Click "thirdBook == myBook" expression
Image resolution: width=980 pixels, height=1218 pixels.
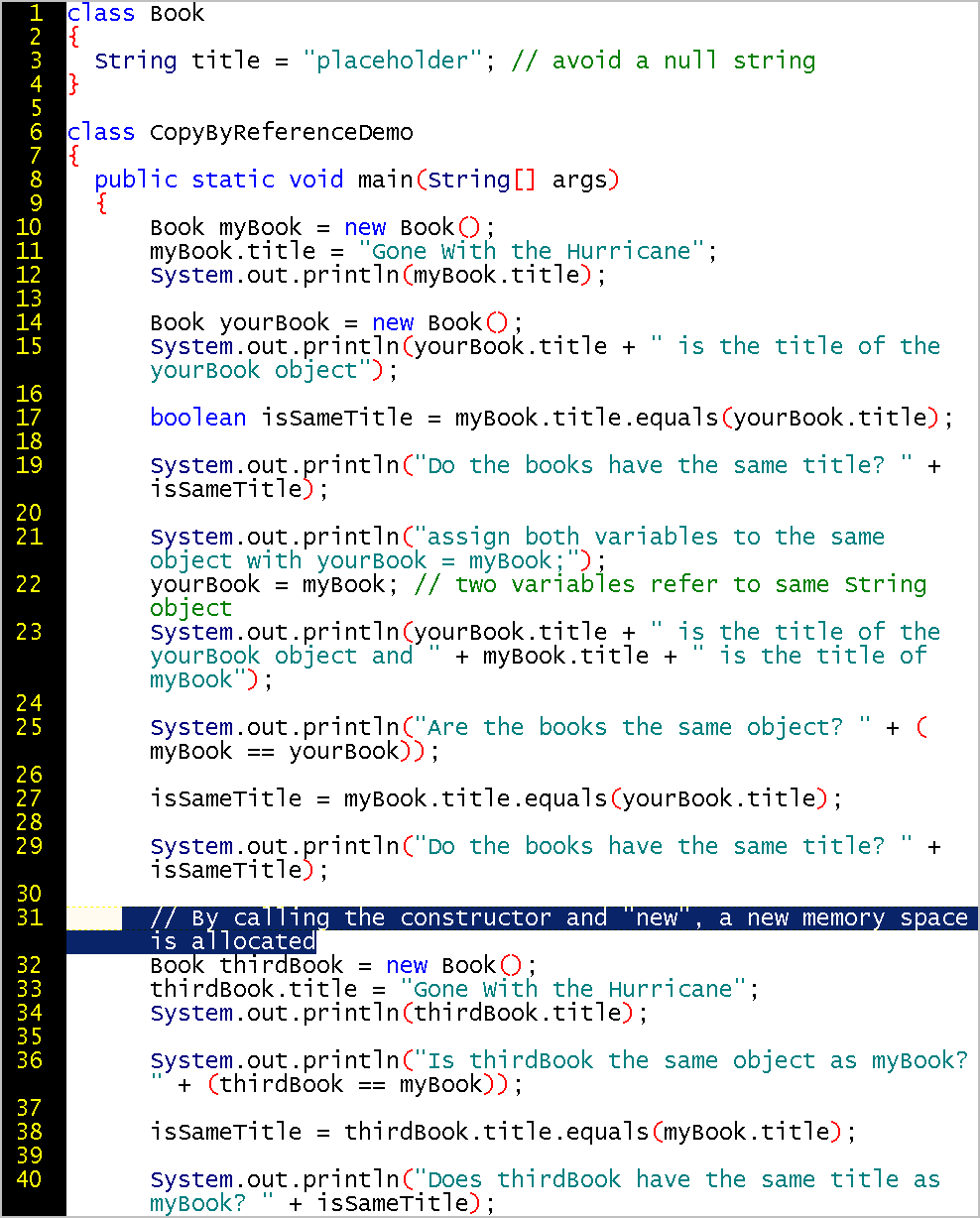[350, 1085]
